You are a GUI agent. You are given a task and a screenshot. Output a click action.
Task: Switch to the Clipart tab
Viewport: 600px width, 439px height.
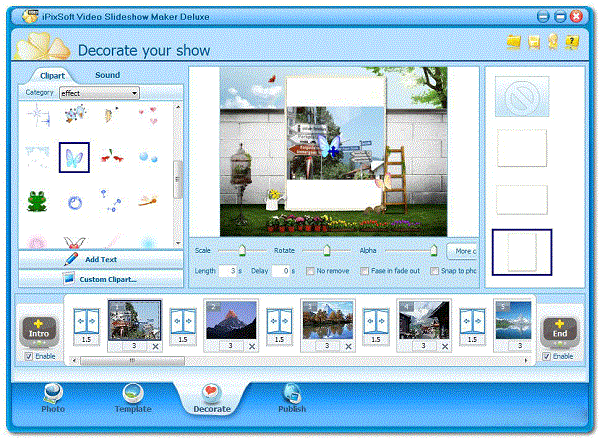coord(52,76)
